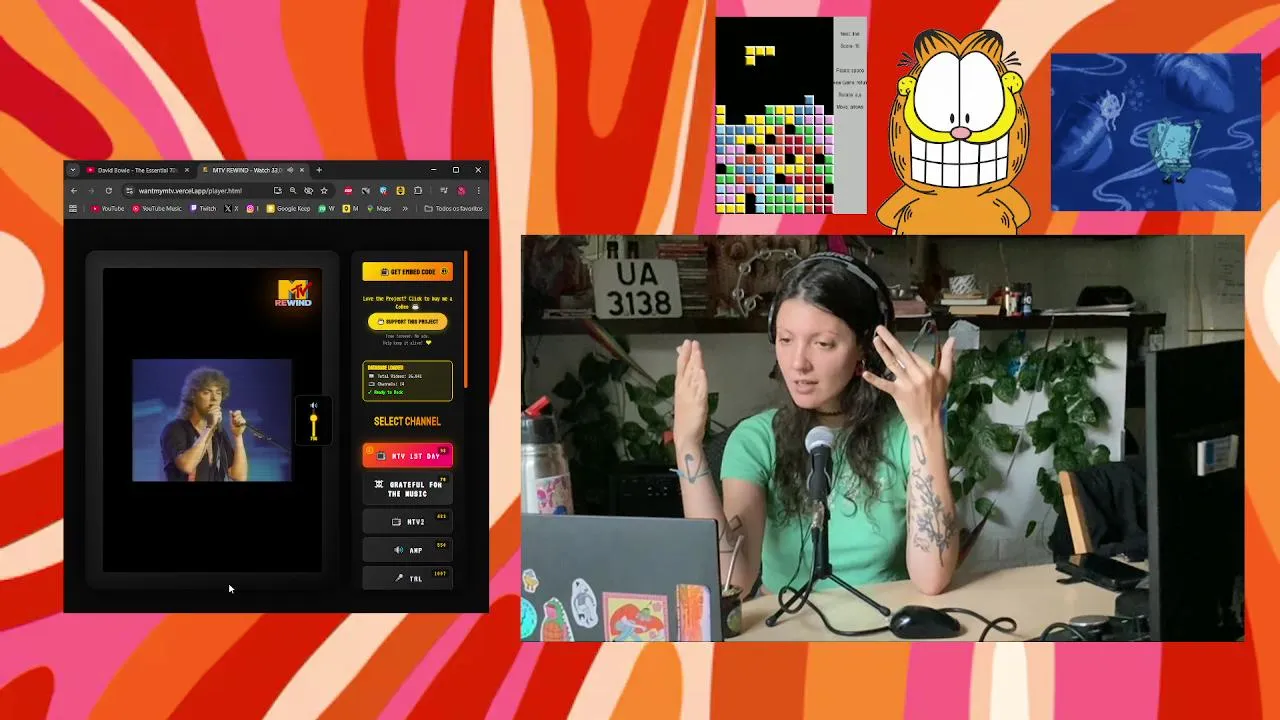1280x720 pixels.
Task: Click the install app icon in address bar
Action: coord(277,190)
